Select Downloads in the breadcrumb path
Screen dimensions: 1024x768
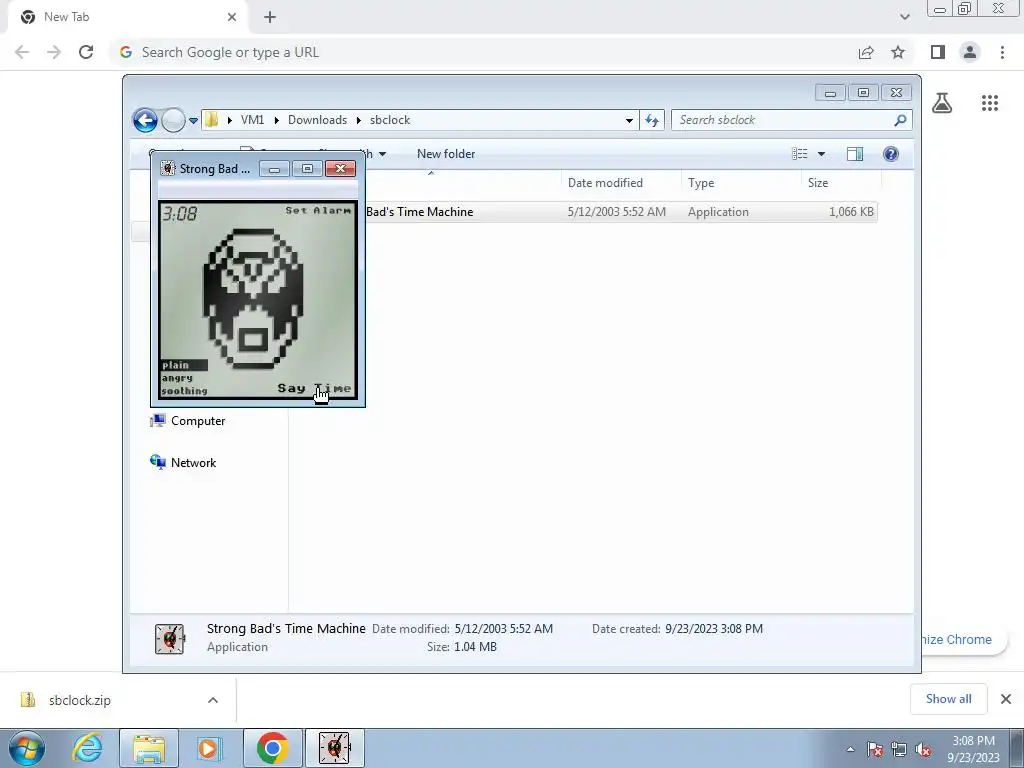[x=317, y=120]
